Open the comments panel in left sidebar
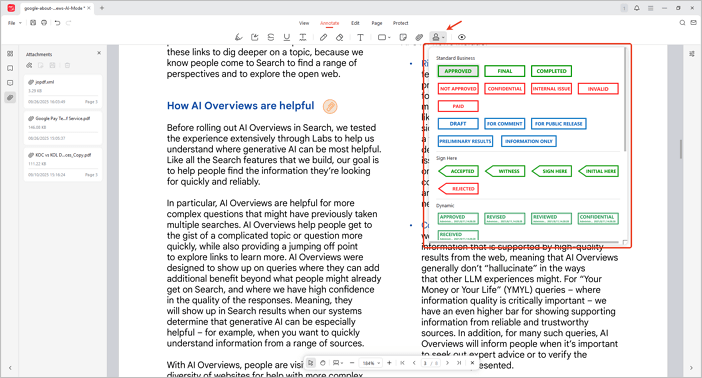The height and width of the screenshot is (378, 702). (10, 83)
